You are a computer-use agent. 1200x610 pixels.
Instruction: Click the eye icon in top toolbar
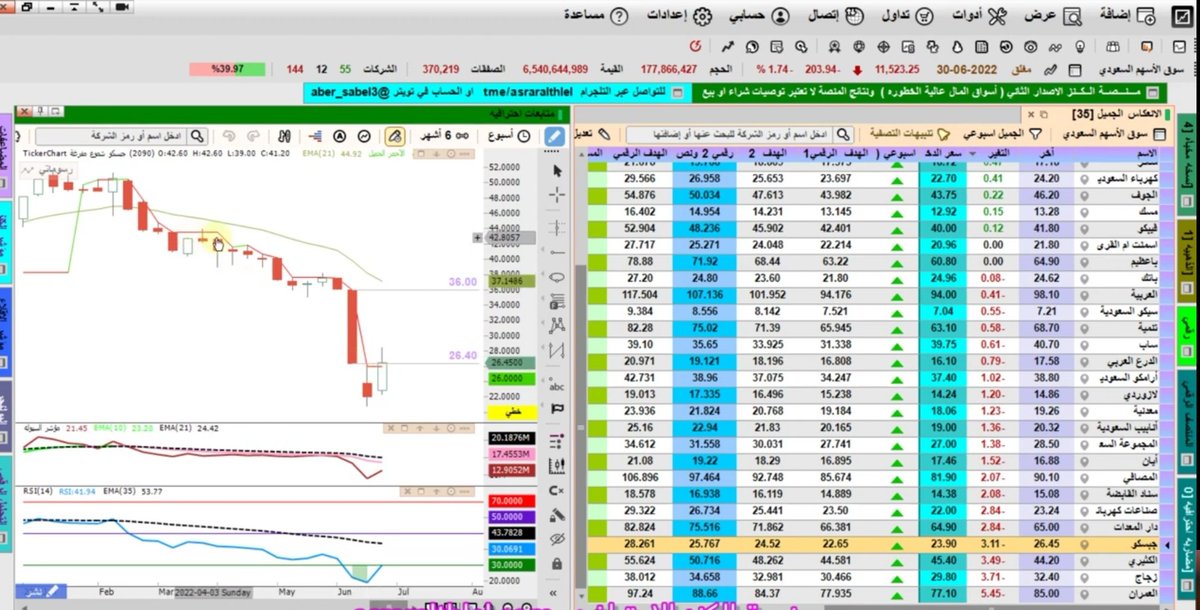(1030, 46)
